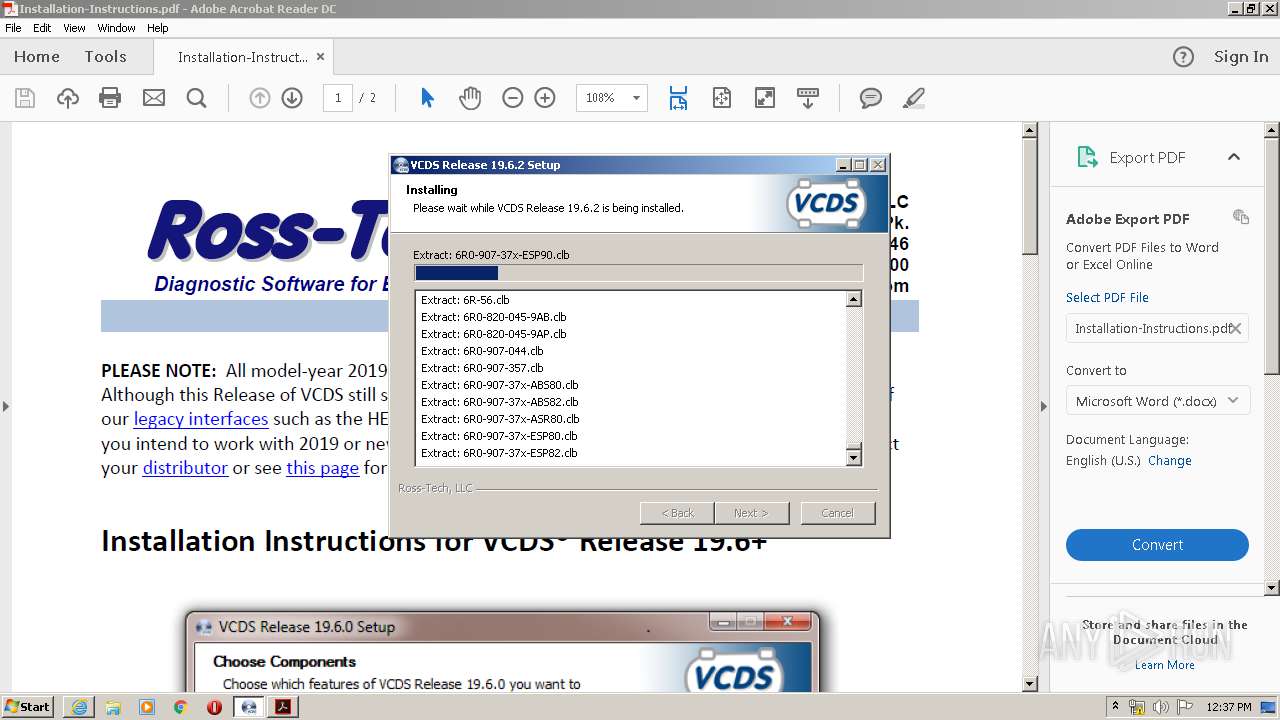Open the 'this page' link
The image size is (1280, 720).
click(x=322, y=468)
